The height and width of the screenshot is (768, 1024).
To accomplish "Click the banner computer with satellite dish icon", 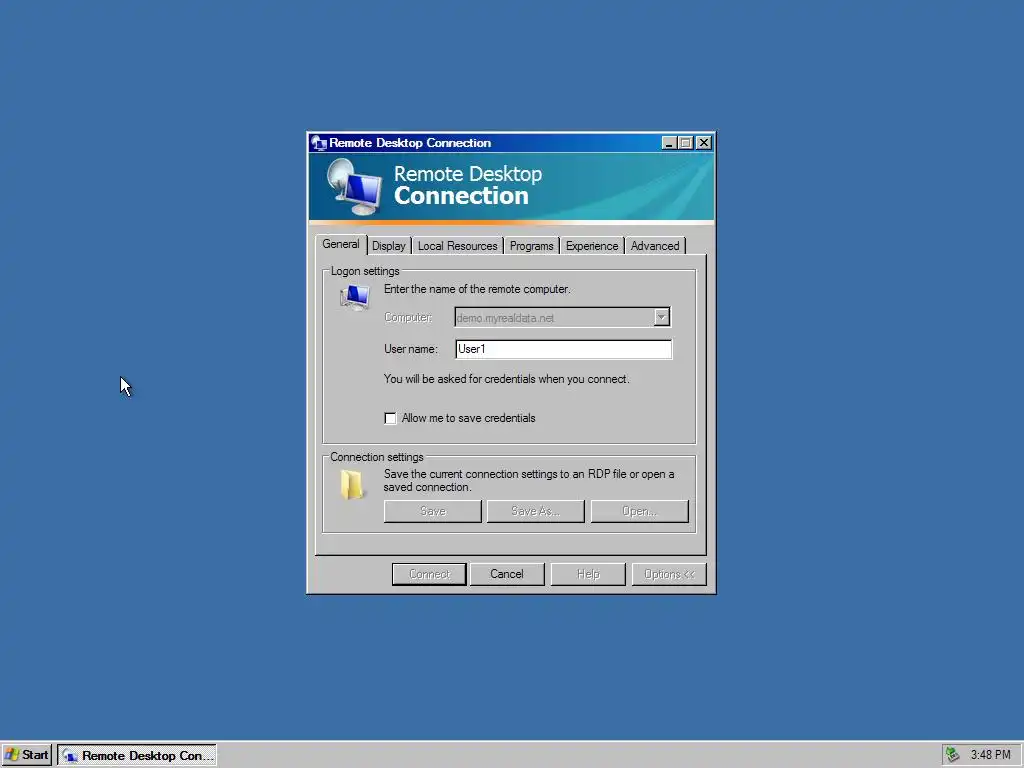I will point(354,187).
